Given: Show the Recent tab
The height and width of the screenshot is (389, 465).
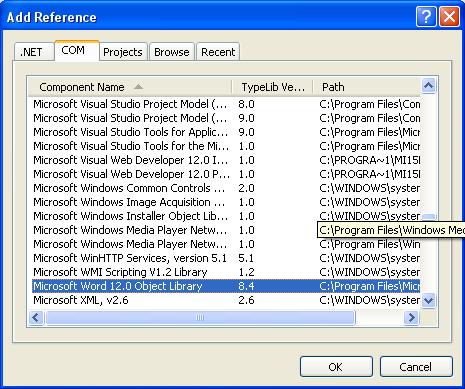Looking at the screenshot, I should pos(218,52).
